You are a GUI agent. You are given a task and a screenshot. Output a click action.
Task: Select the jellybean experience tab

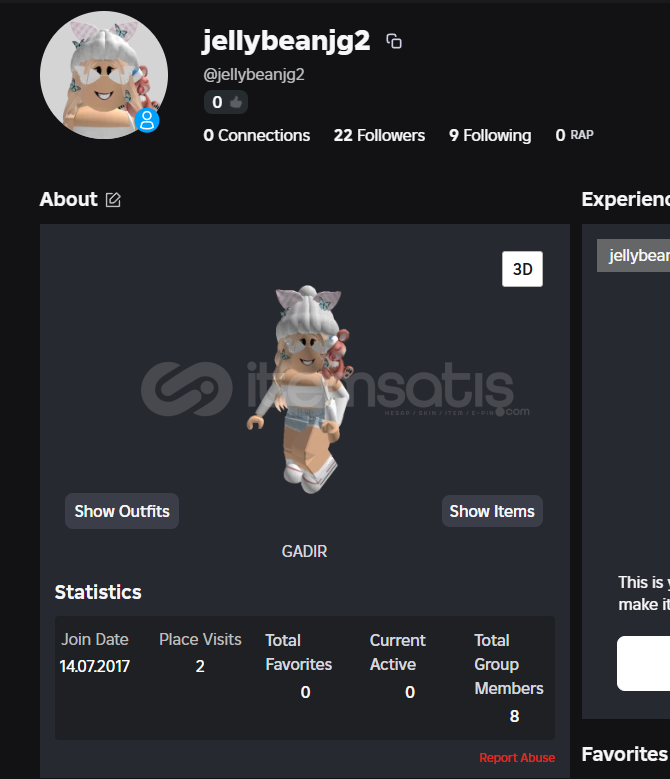(634, 255)
